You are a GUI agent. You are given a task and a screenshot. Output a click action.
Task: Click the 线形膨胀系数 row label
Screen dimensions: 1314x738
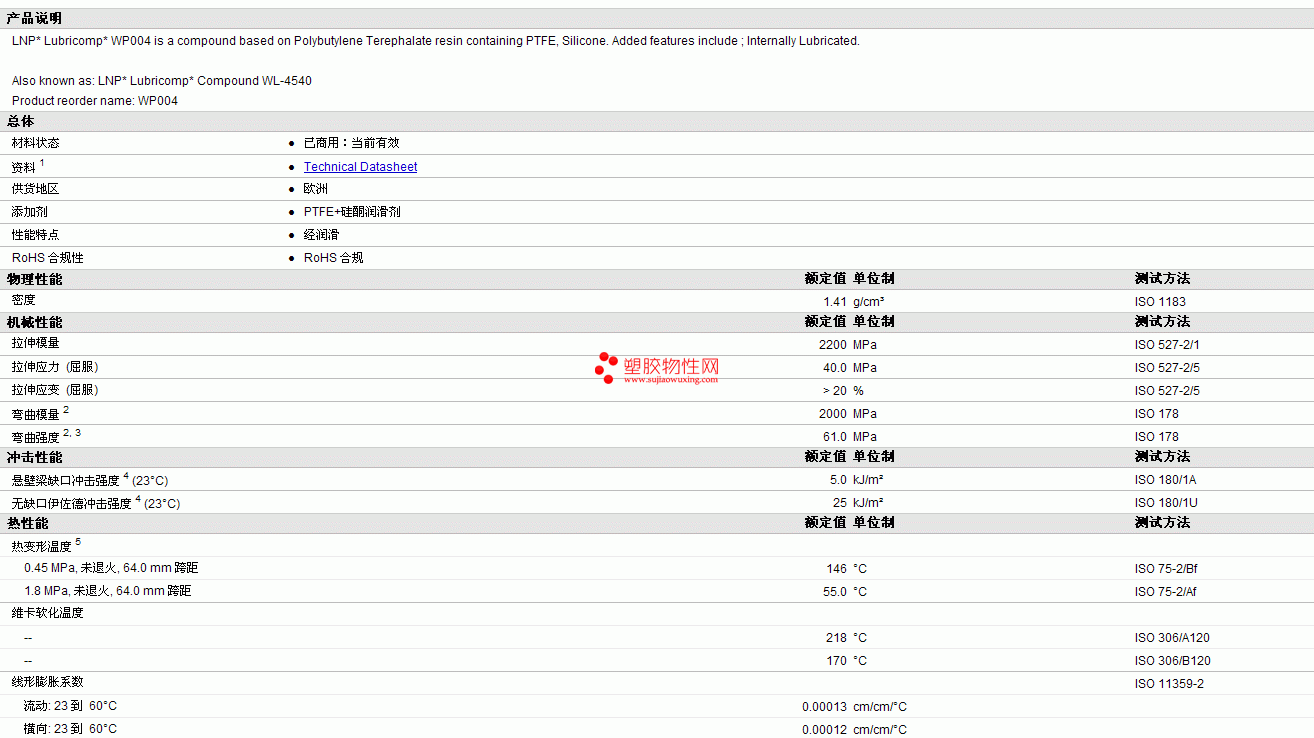tap(48, 682)
